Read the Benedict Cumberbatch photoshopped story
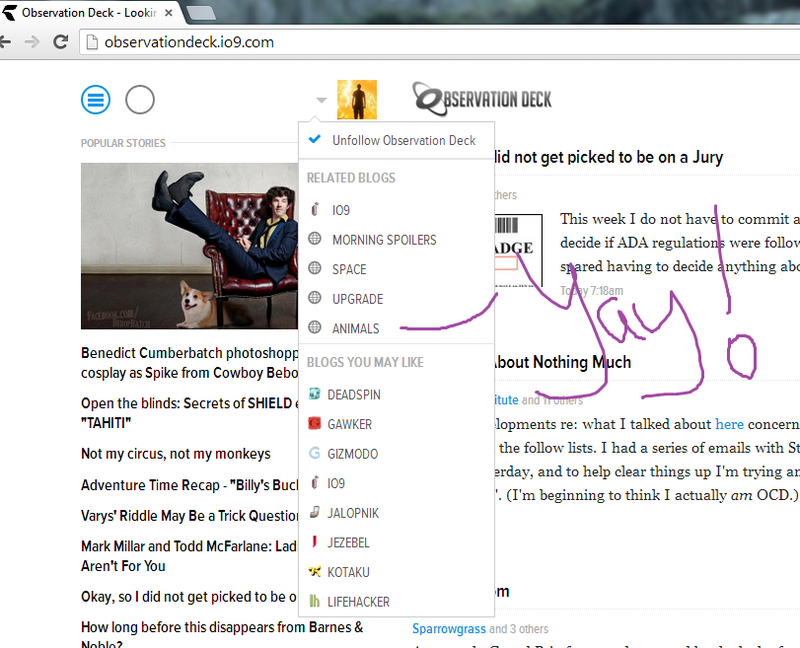The width and height of the screenshot is (800, 648). coord(189,363)
